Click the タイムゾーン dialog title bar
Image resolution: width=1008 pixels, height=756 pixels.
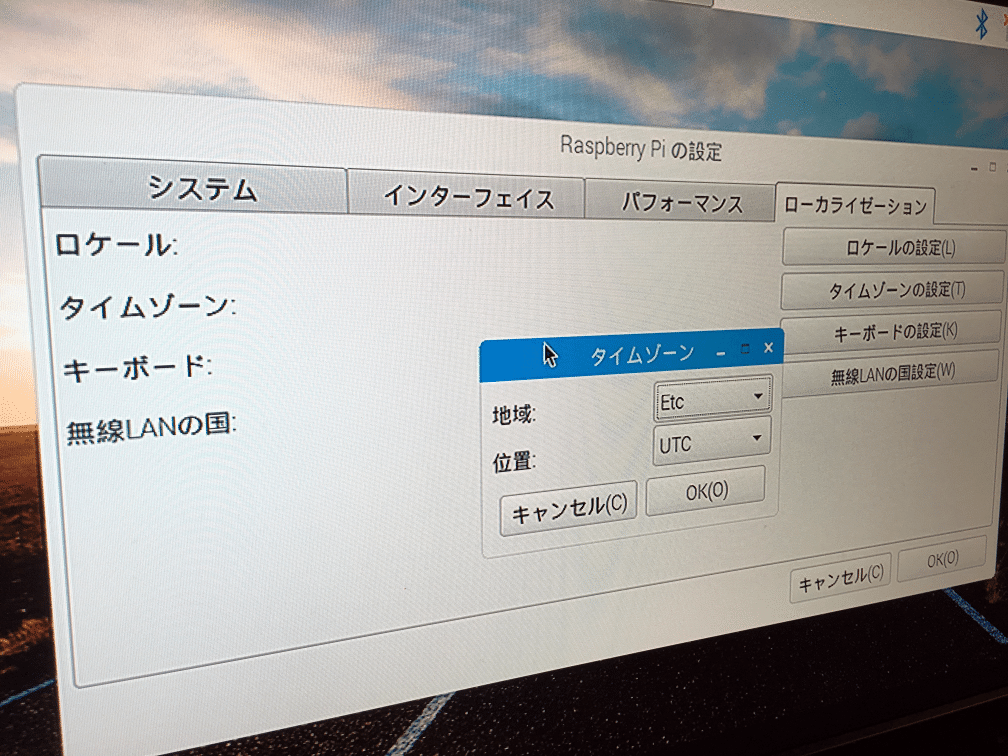pyautogui.click(x=632, y=354)
